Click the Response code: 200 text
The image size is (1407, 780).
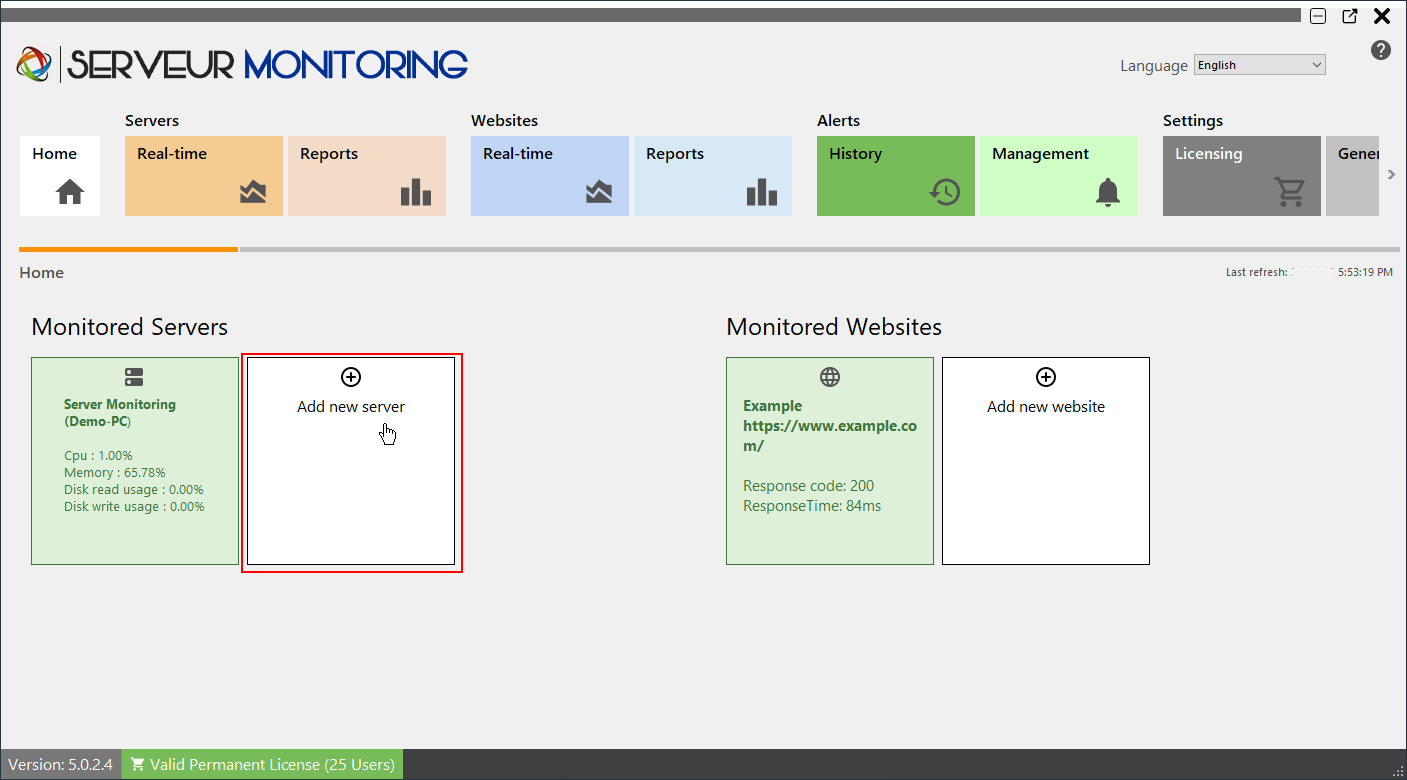click(809, 486)
